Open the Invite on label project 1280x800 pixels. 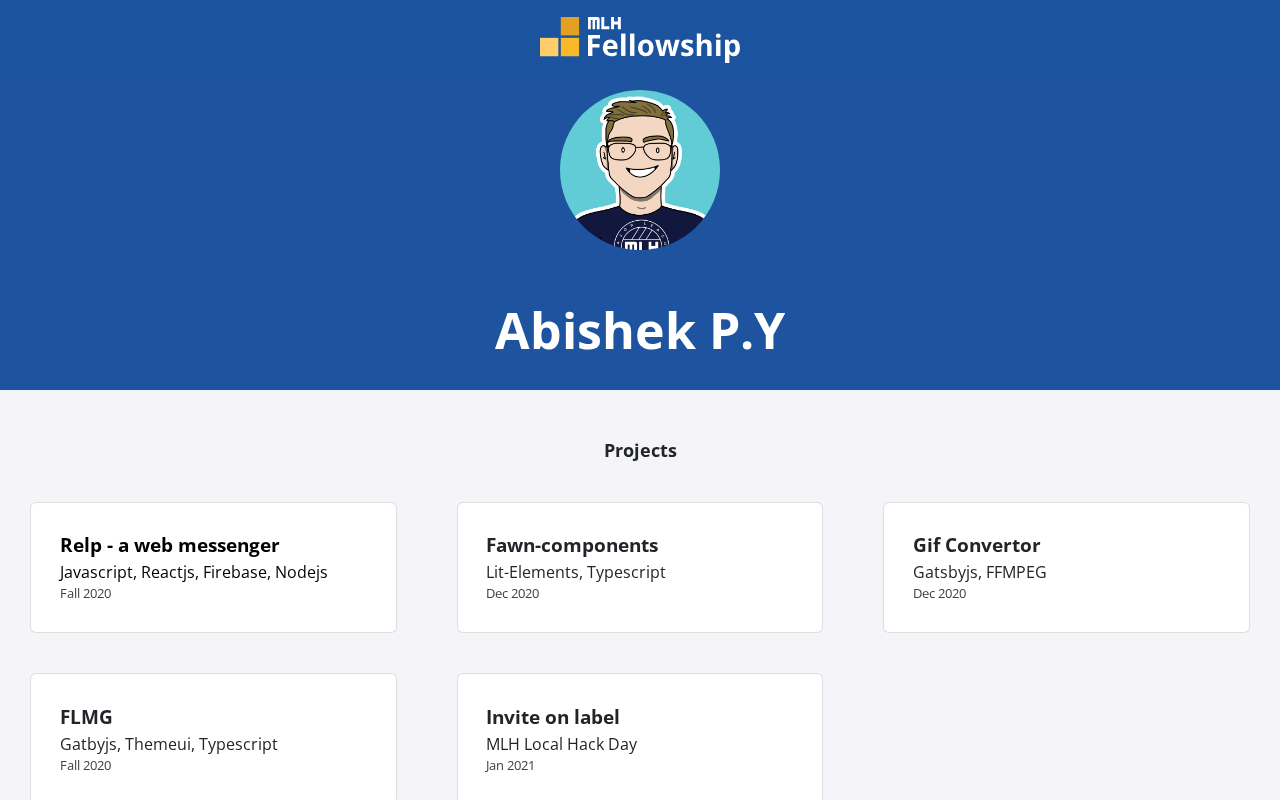pos(553,717)
